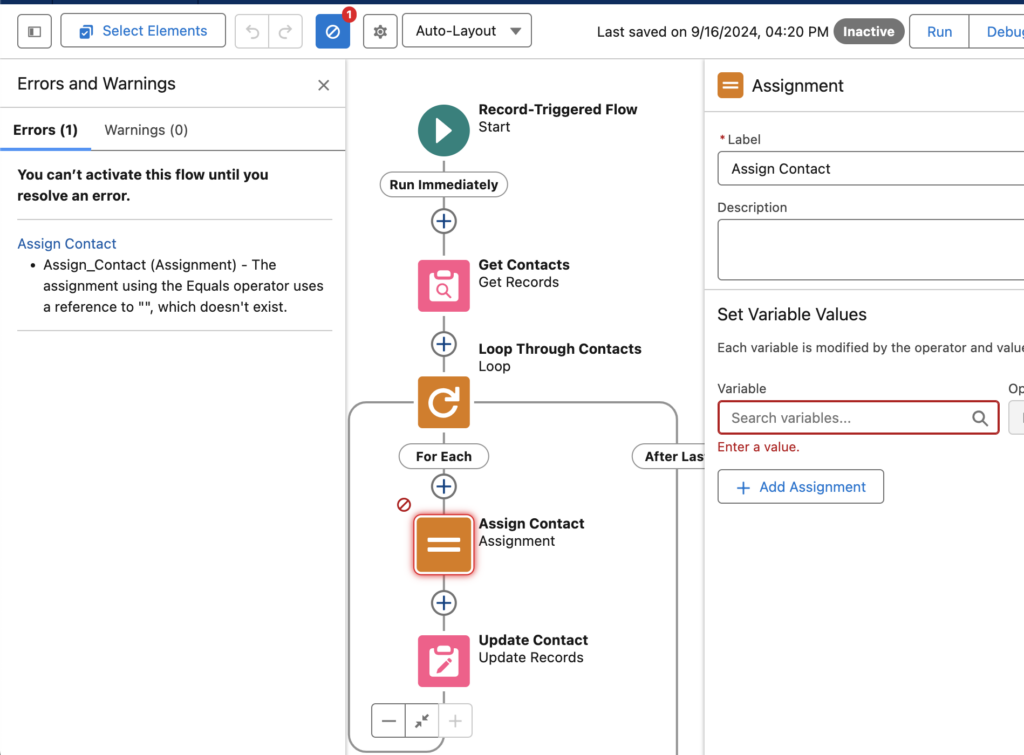Click the Redo arrow icon

285,32
